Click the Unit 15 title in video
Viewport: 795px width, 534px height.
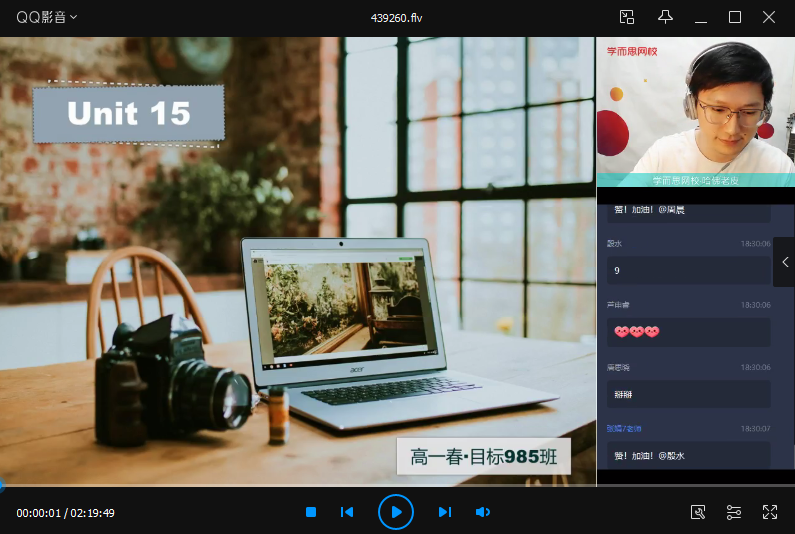click(128, 114)
